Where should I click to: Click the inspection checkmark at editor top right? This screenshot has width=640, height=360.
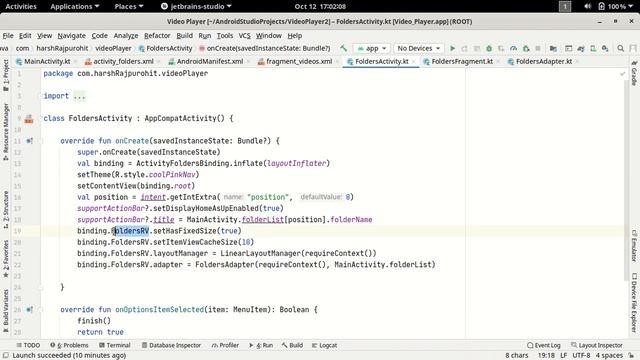[622, 73]
